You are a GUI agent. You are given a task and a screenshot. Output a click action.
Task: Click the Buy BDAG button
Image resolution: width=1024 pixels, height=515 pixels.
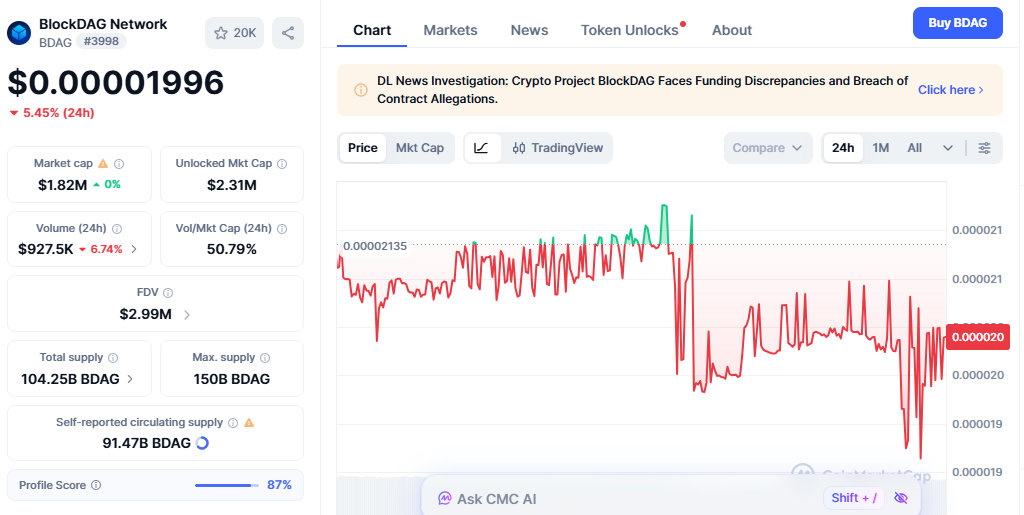pyautogui.click(x=957, y=23)
